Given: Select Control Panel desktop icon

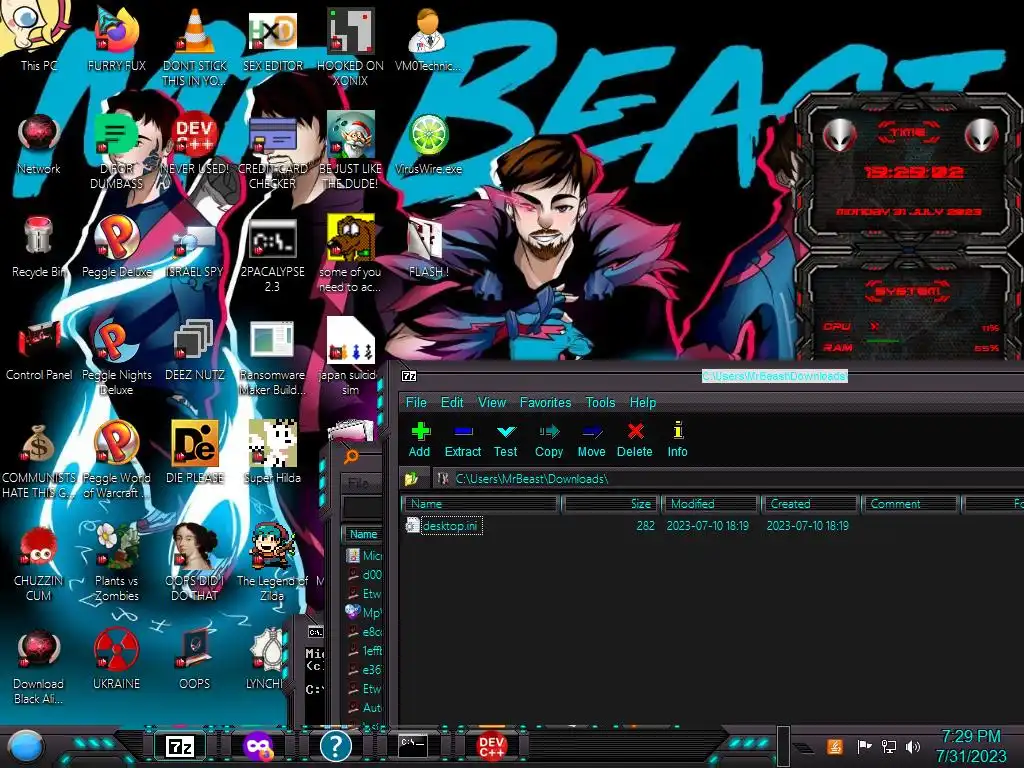Looking at the screenshot, I should point(39,349).
